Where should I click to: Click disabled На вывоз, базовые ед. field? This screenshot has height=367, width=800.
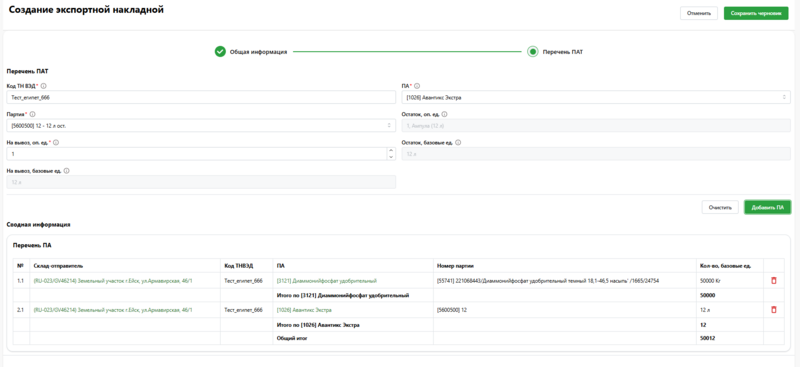click(201, 182)
